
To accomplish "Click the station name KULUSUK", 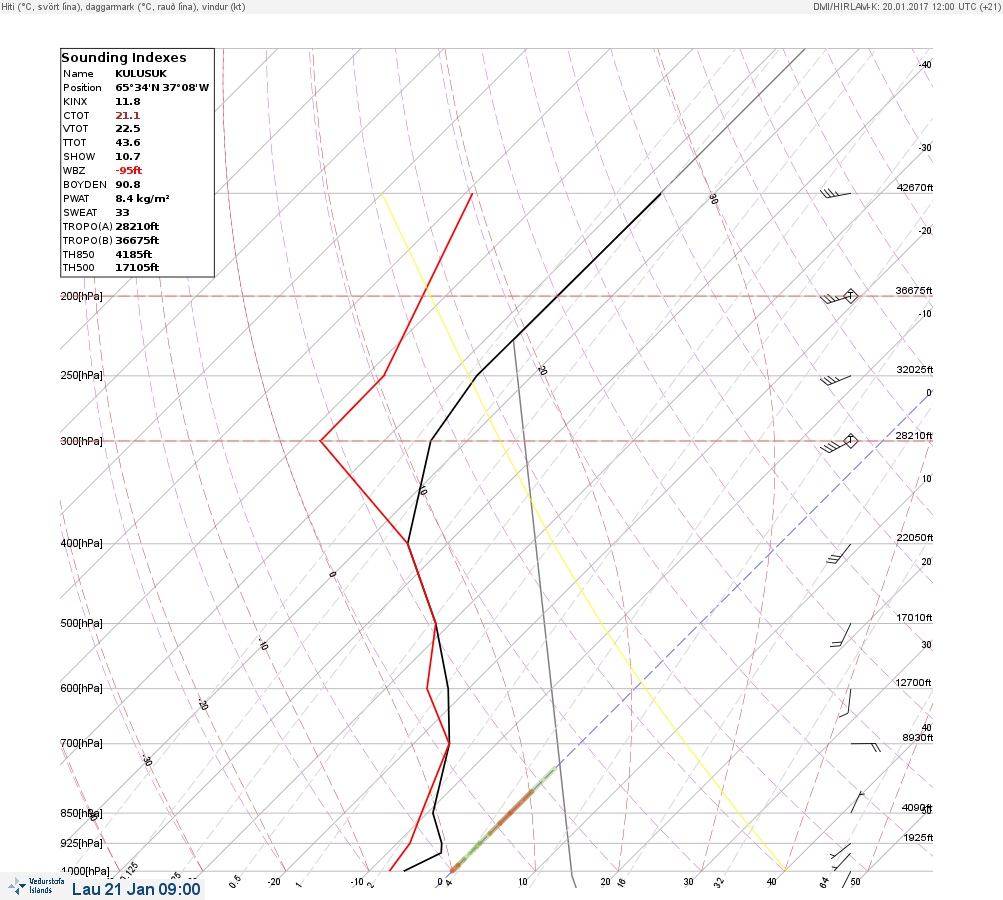I will tap(141, 74).
